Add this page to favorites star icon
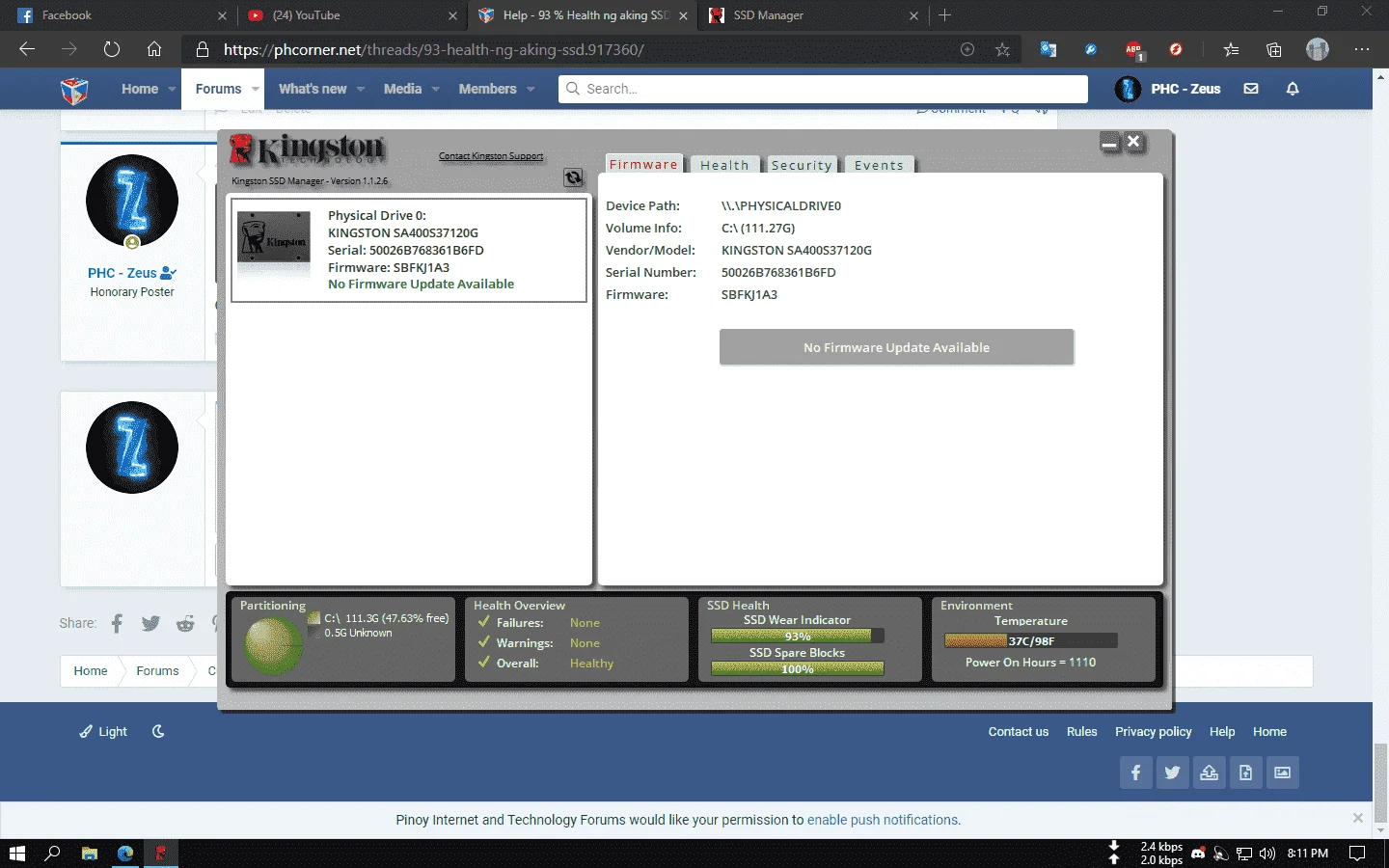Image resolution: width=1389 pixels, height=868 pixels. (x=1003, y=49)
